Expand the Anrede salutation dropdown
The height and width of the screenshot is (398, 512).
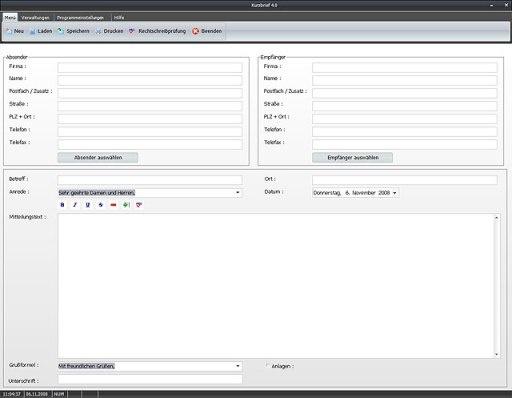click(x=238, y=193)
